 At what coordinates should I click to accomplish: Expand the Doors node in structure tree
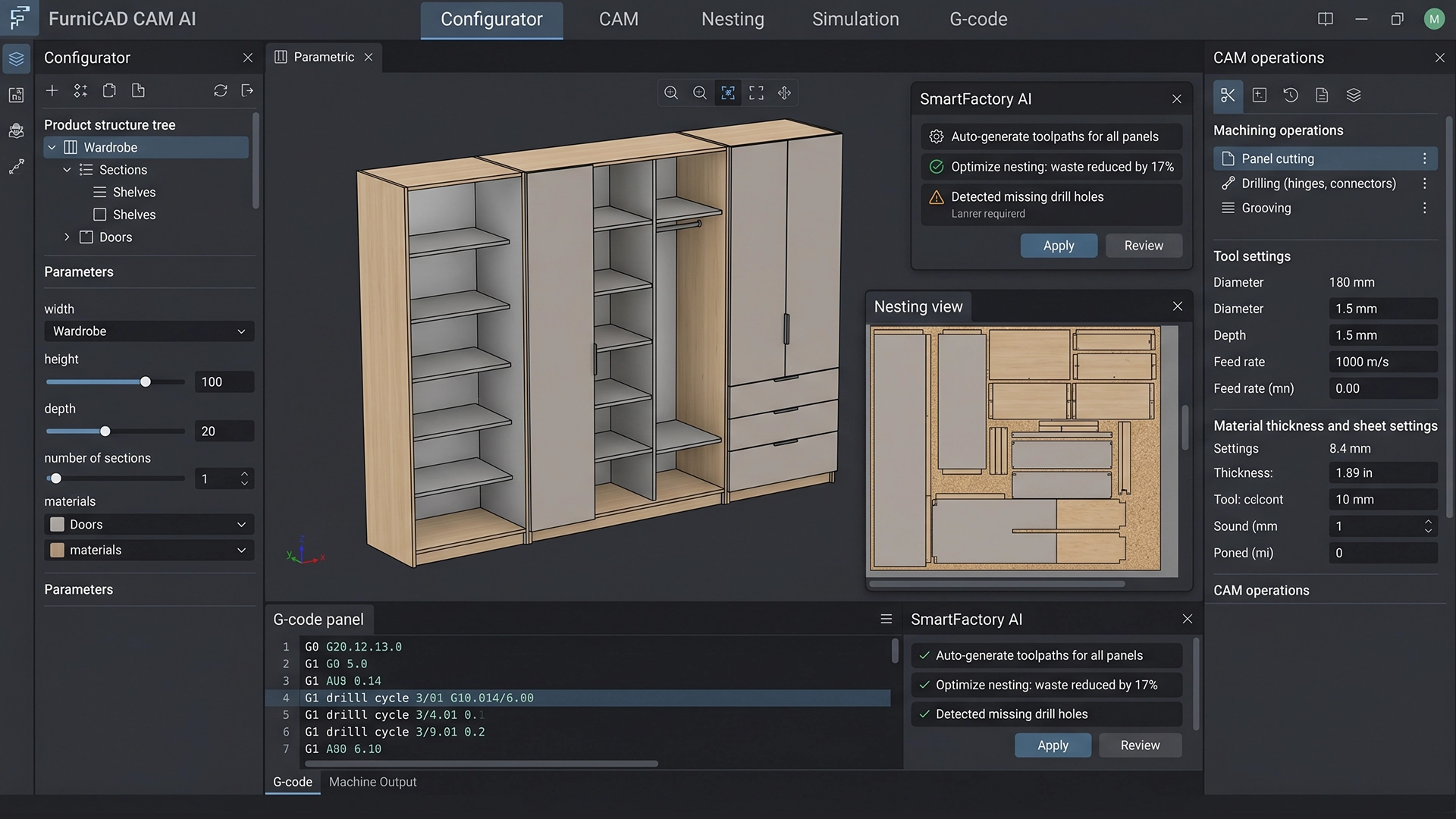[66, 237]
